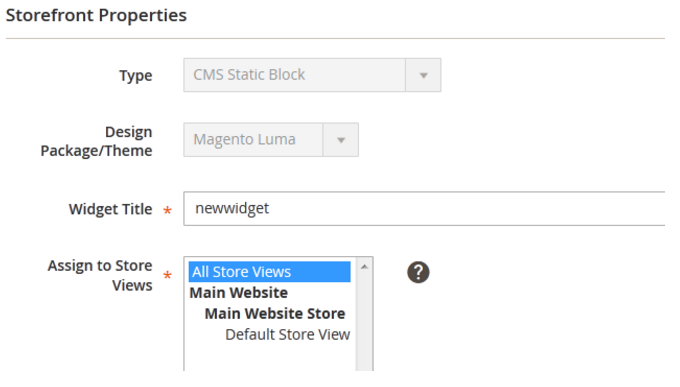Select Main Website Store option
Screen dimensions: 680x387
[x=275, y=314]
